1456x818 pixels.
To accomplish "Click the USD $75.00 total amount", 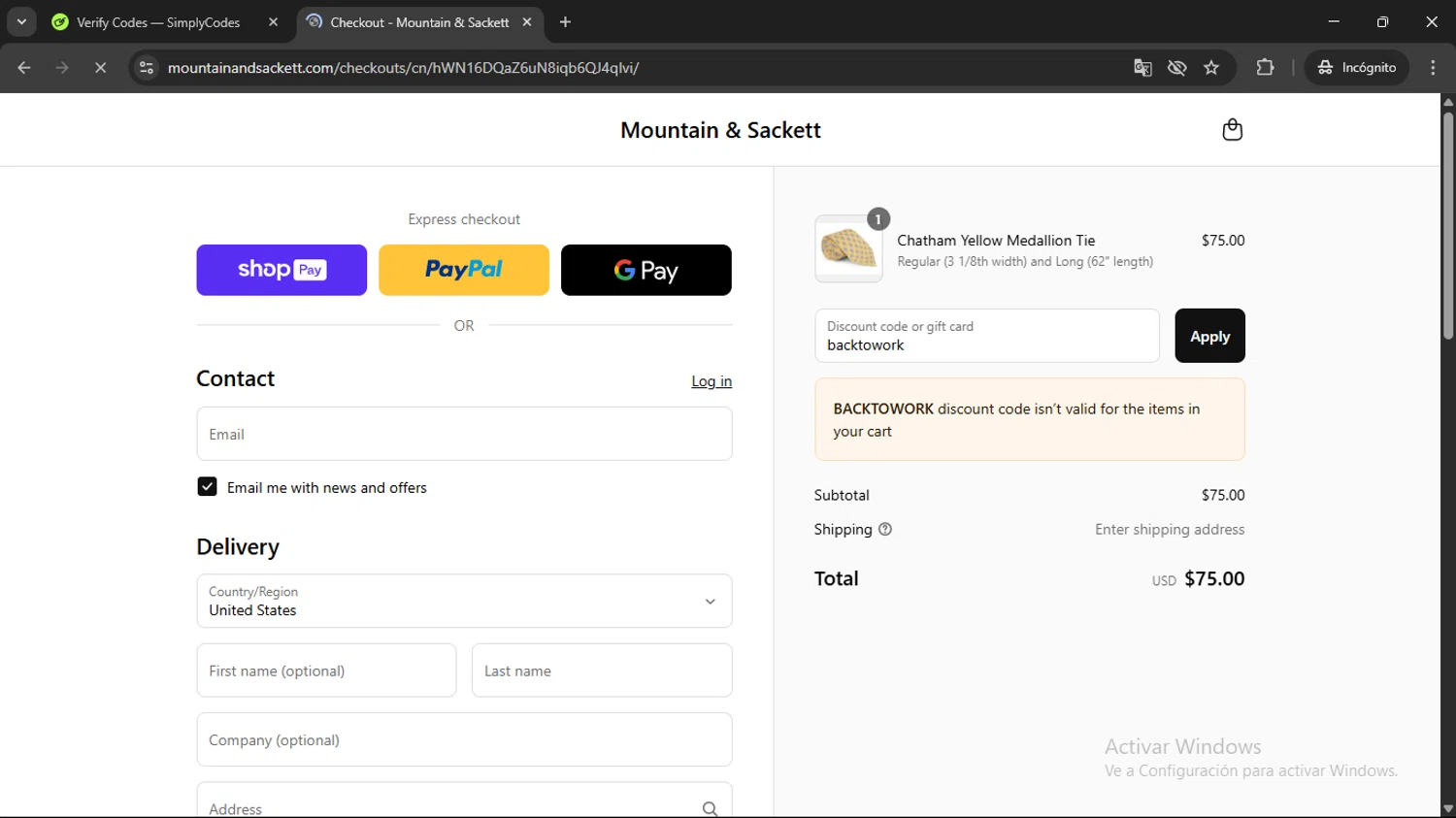I will [x=1198, y=578].
